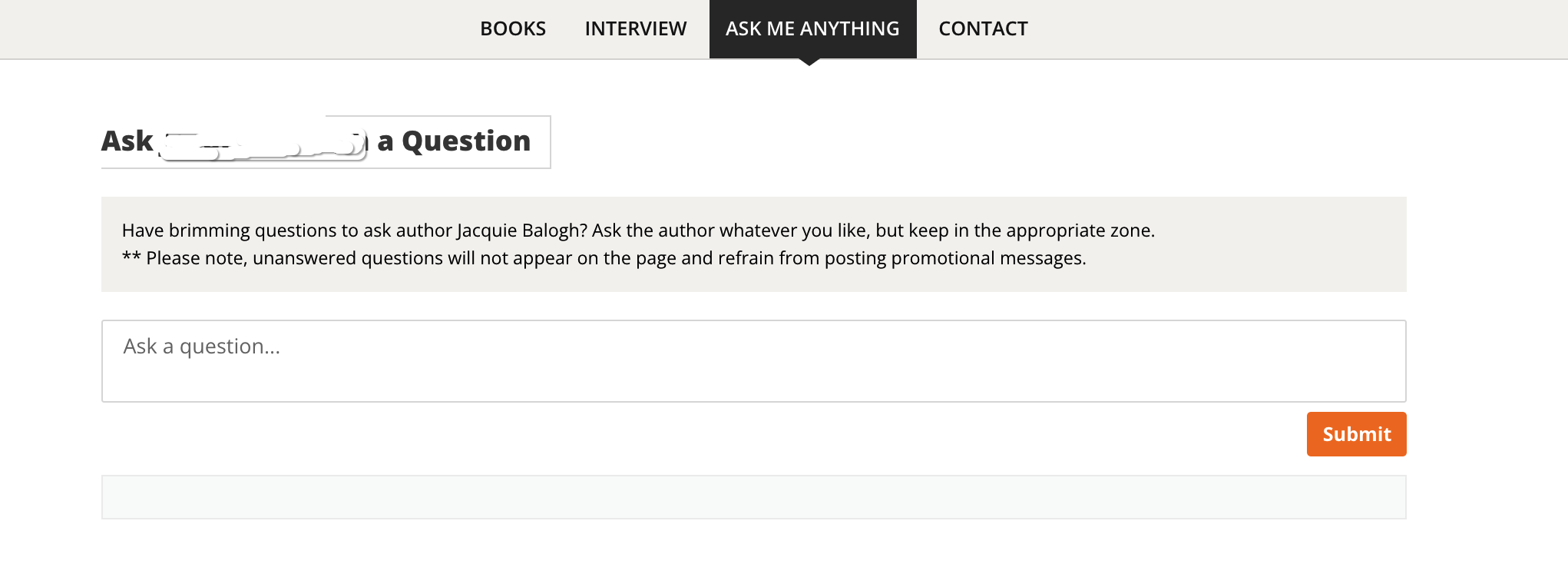Click the notice mentioning author Jacquie Balogh
Image resolution: width=1568 pixels, height=564 pixels.
tap(754, 244)
